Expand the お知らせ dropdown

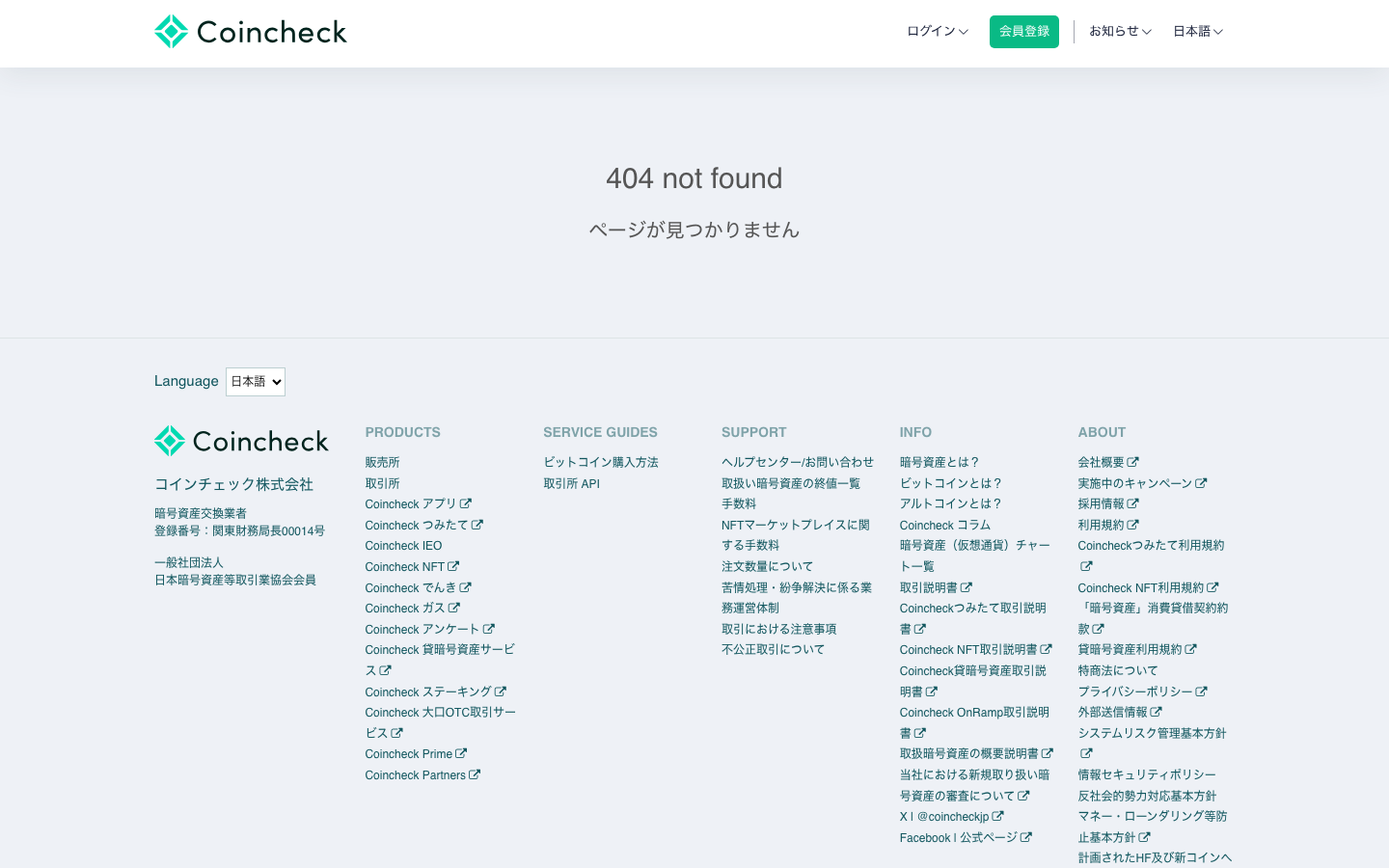click(1120, 32)
